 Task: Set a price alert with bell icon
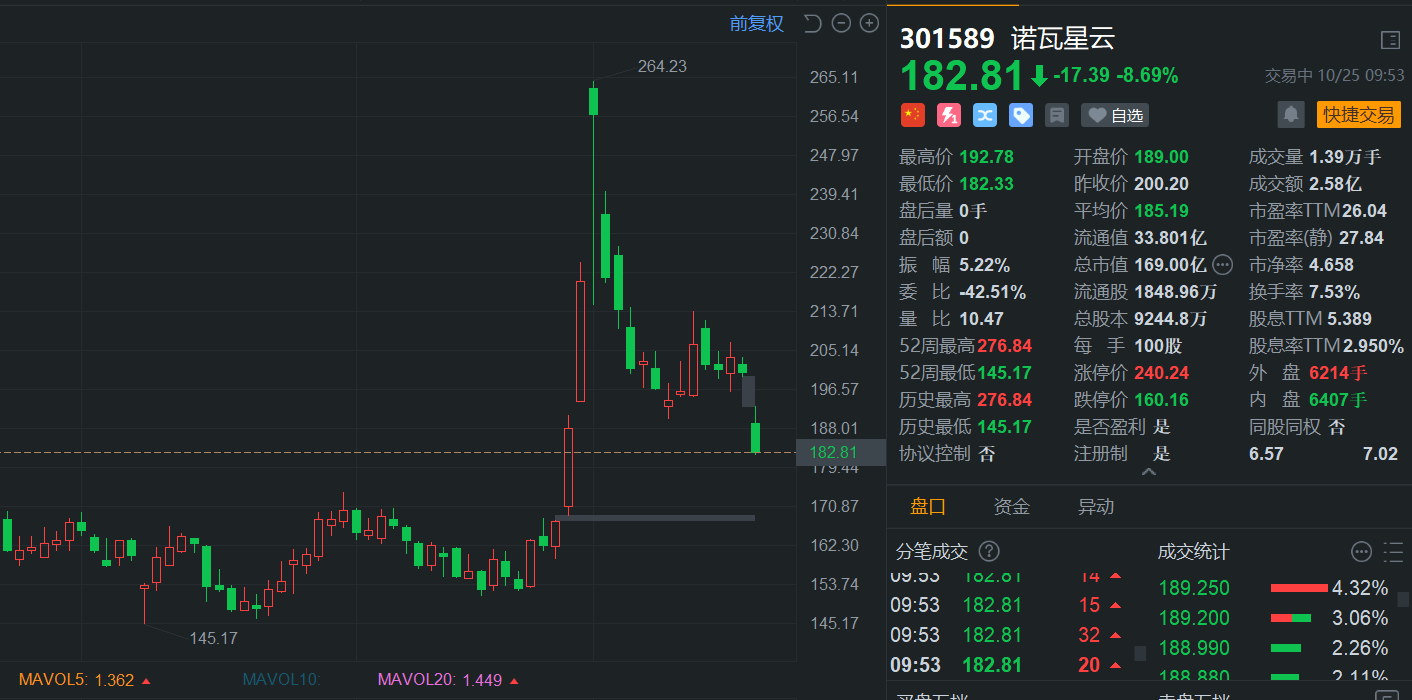tap(1291, 115)
